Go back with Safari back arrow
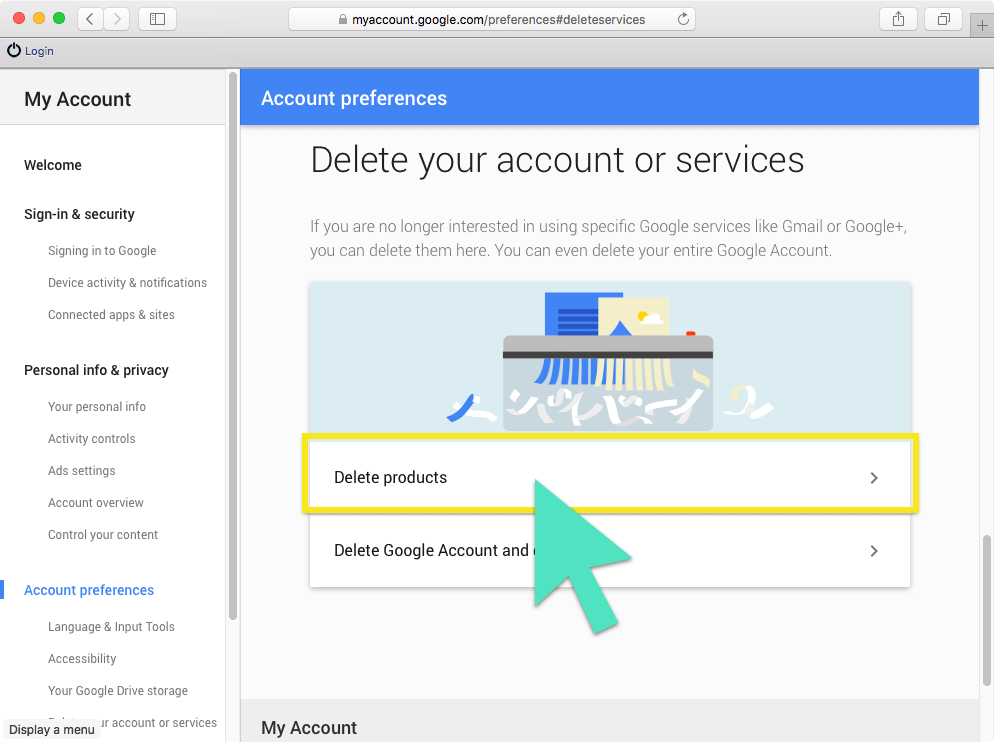Screen dimensions: 994x742 coord(90,19)
